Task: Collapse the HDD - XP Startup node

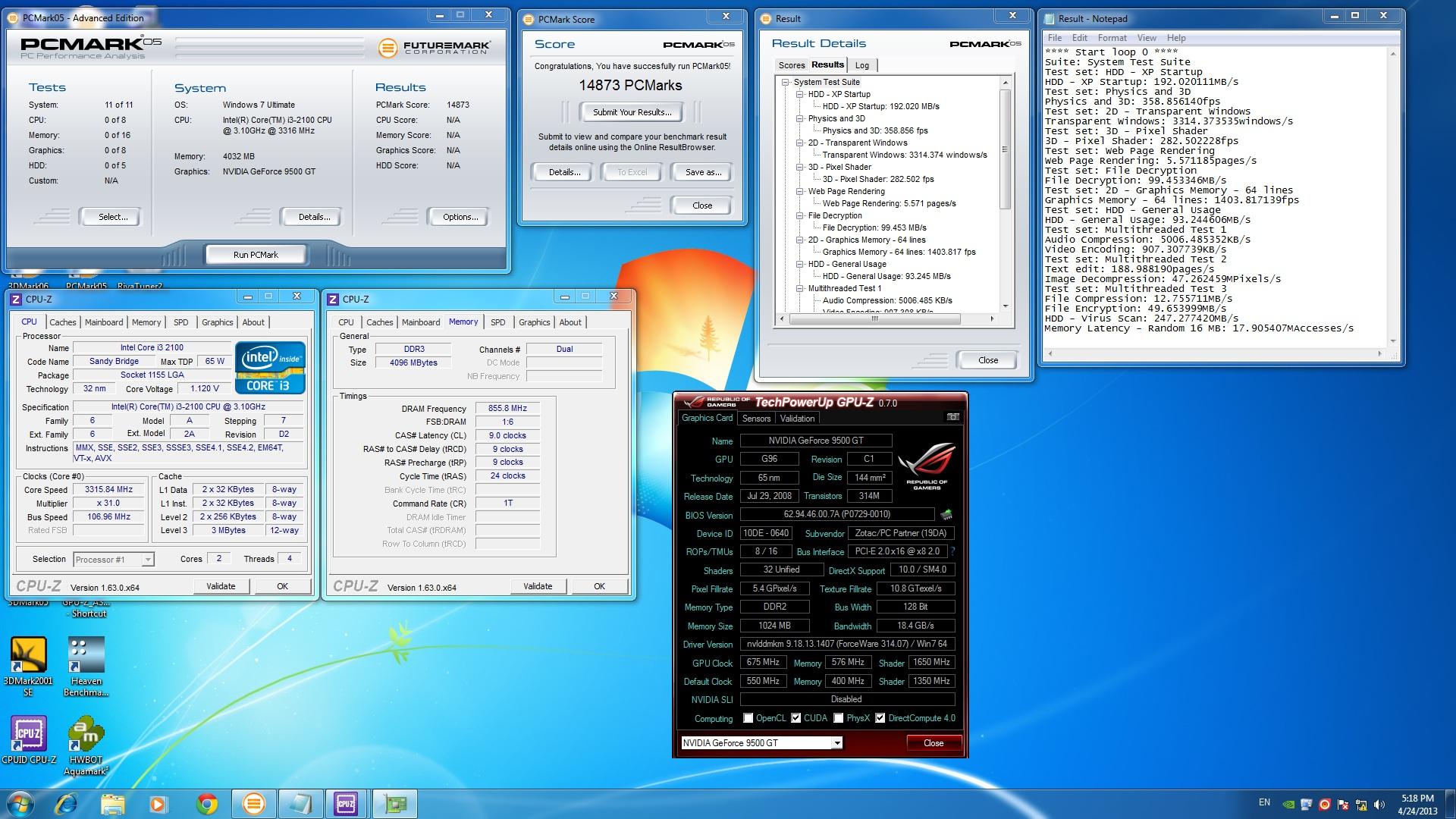Action: (x=800, y=94)
